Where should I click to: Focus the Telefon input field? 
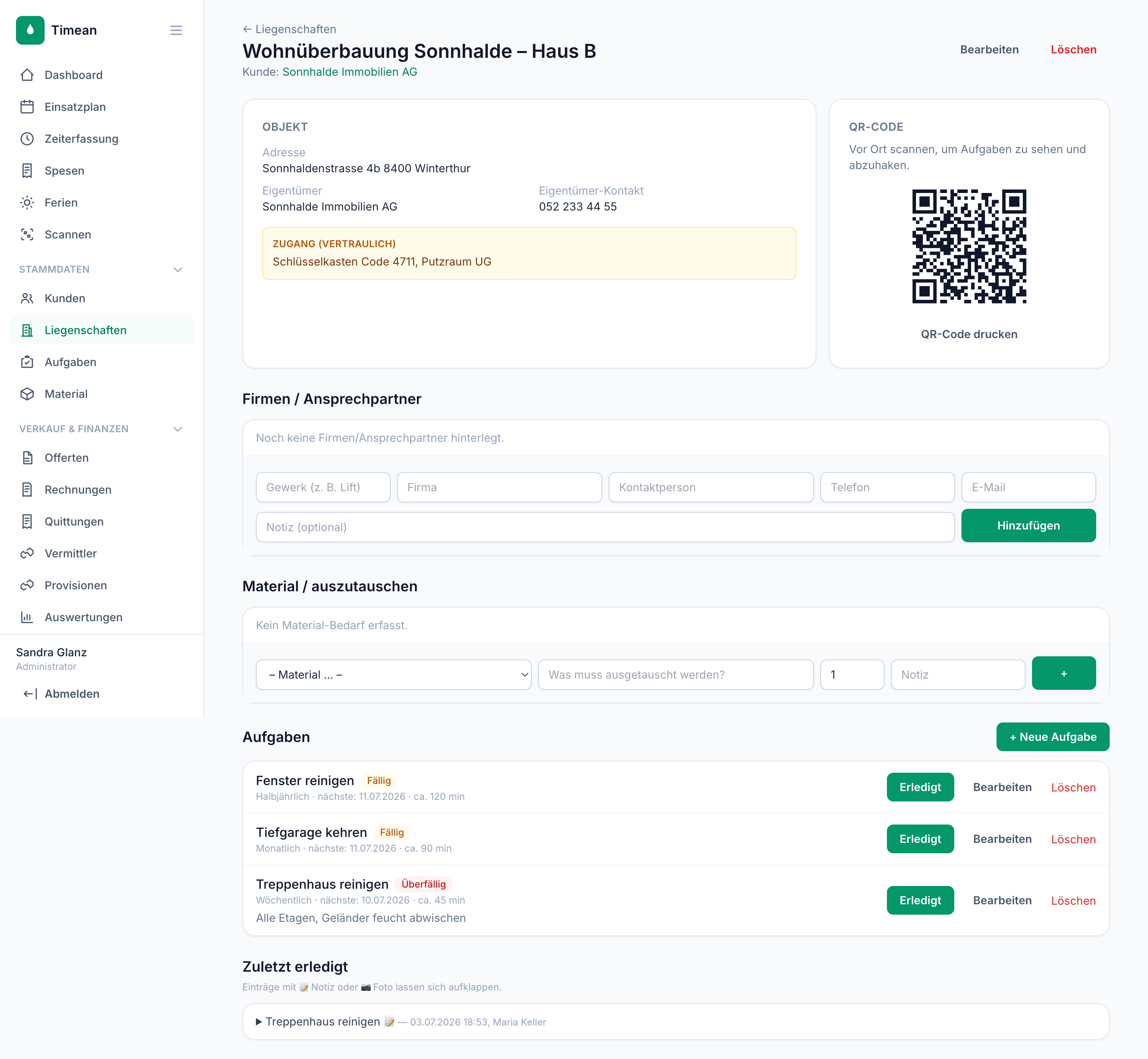tap(887, 487)
